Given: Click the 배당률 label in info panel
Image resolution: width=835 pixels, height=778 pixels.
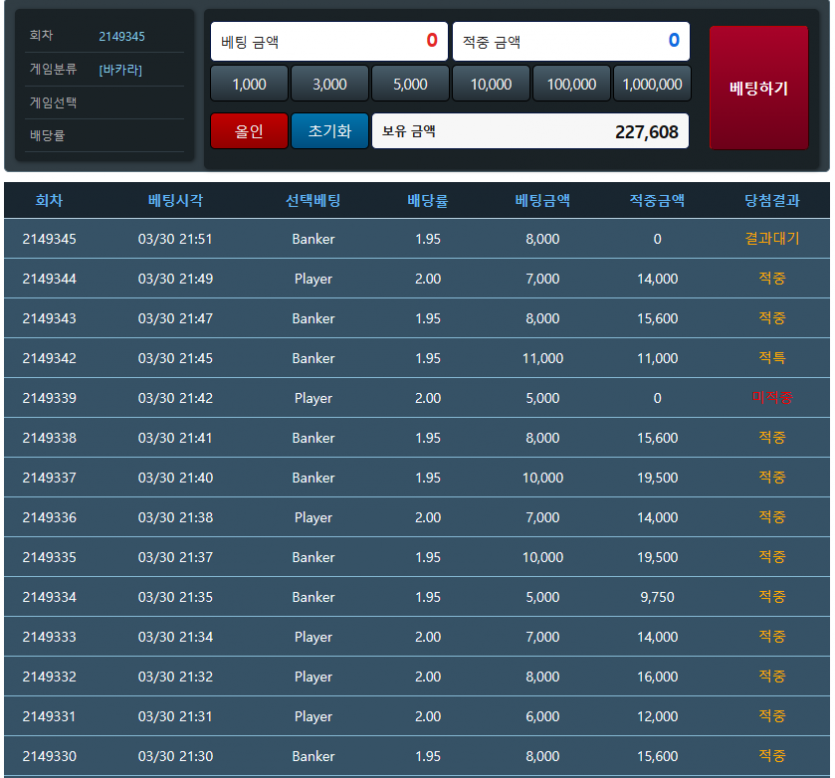Looking at the screenshot, I should click(47, 135).
